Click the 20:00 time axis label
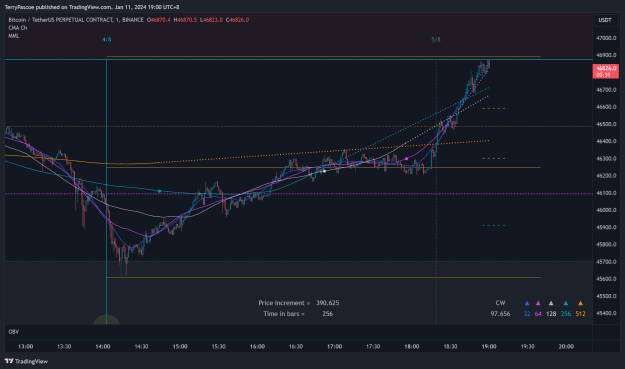 pyautogui.click(x=566, y=346)
